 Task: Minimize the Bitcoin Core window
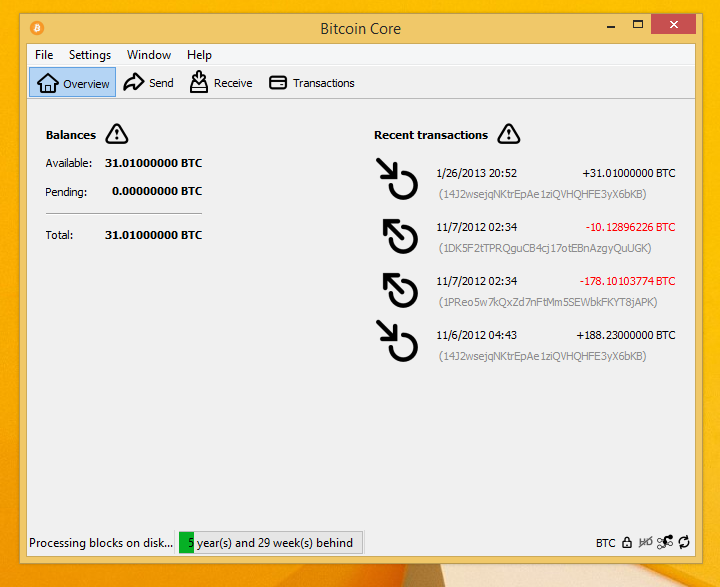[x=611, y=26]
